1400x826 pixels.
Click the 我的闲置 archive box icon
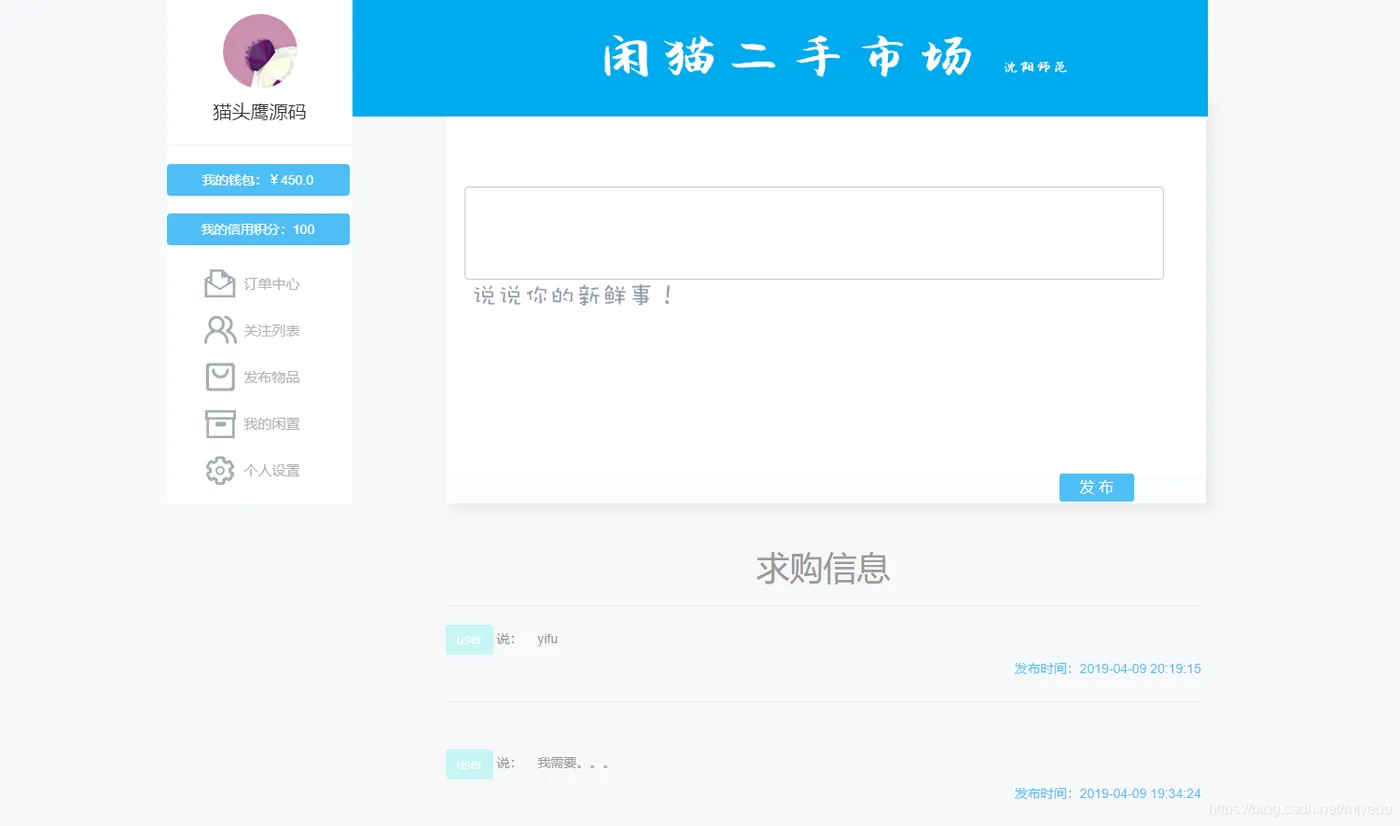(x=220, y=424)
